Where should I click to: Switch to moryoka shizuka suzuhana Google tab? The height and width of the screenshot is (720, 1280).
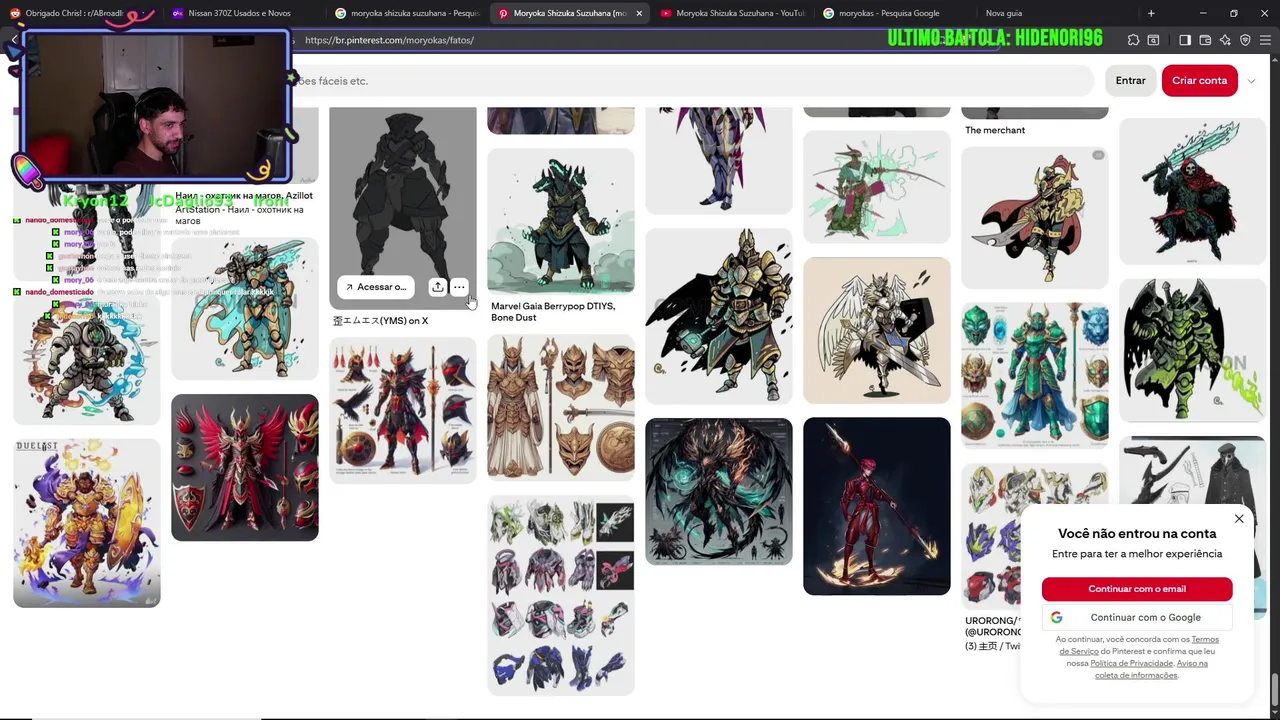coord(407,13)
